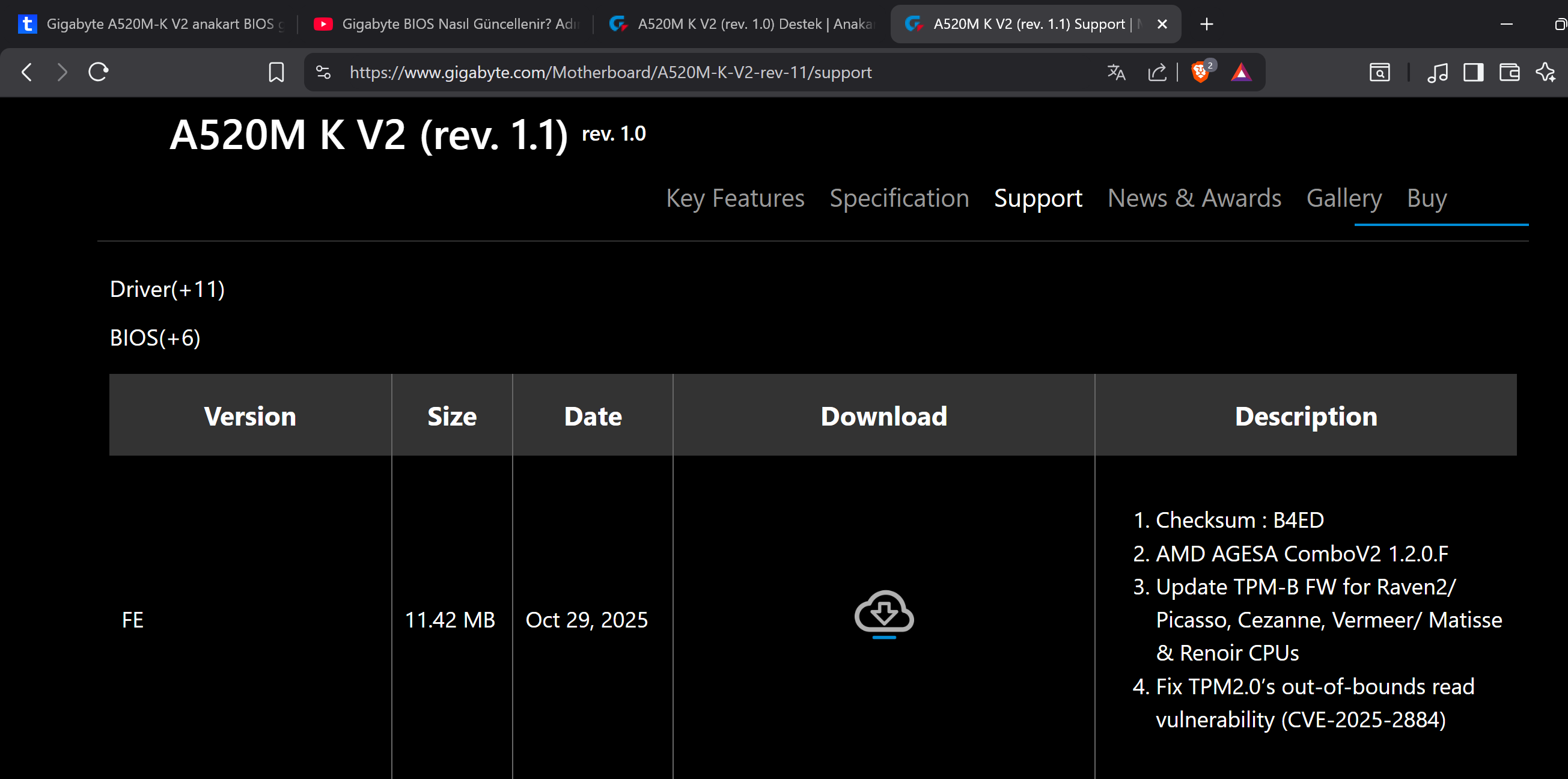Switch to Gigabyte A520M-K V2 anakart BIOS tab
This screenshot has width=1568, height=779.
tap(152, 23)
